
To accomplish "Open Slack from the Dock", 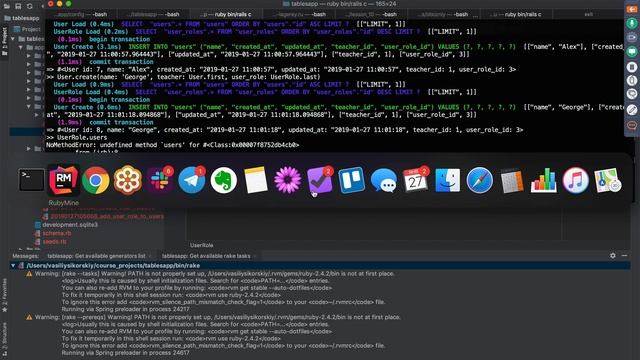I will pos(160,180).
